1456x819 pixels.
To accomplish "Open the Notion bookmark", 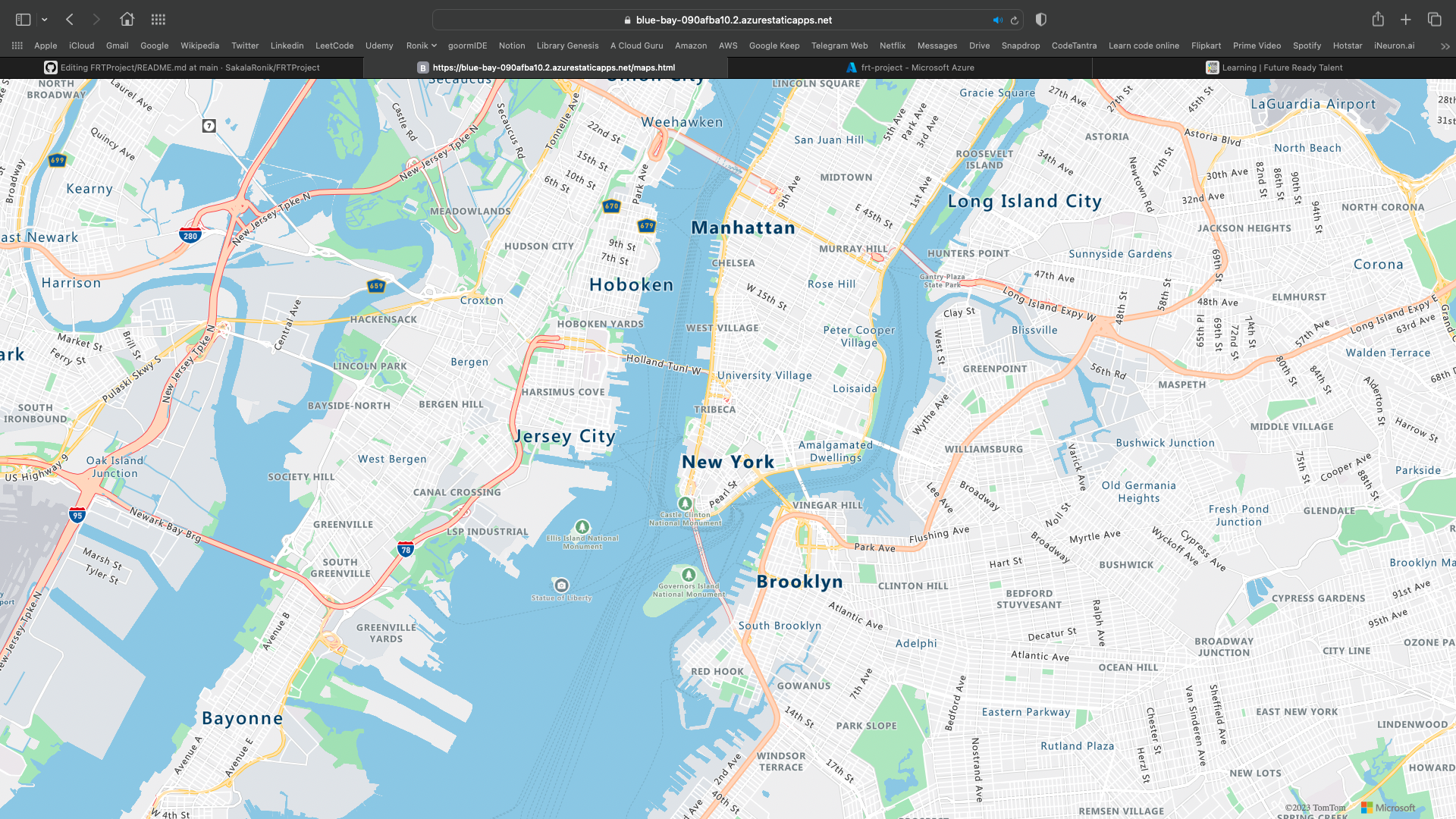I will click(x=512, y=45).
